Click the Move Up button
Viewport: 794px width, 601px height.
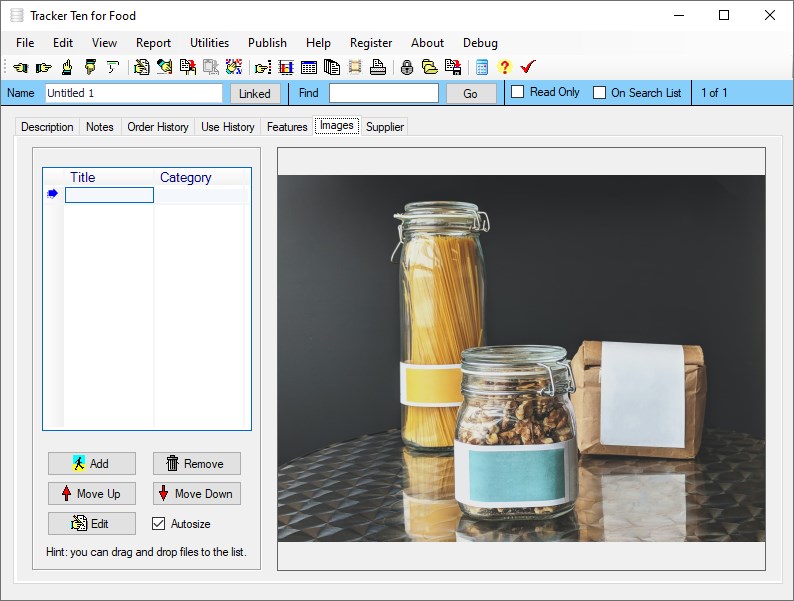pos(92,493)
